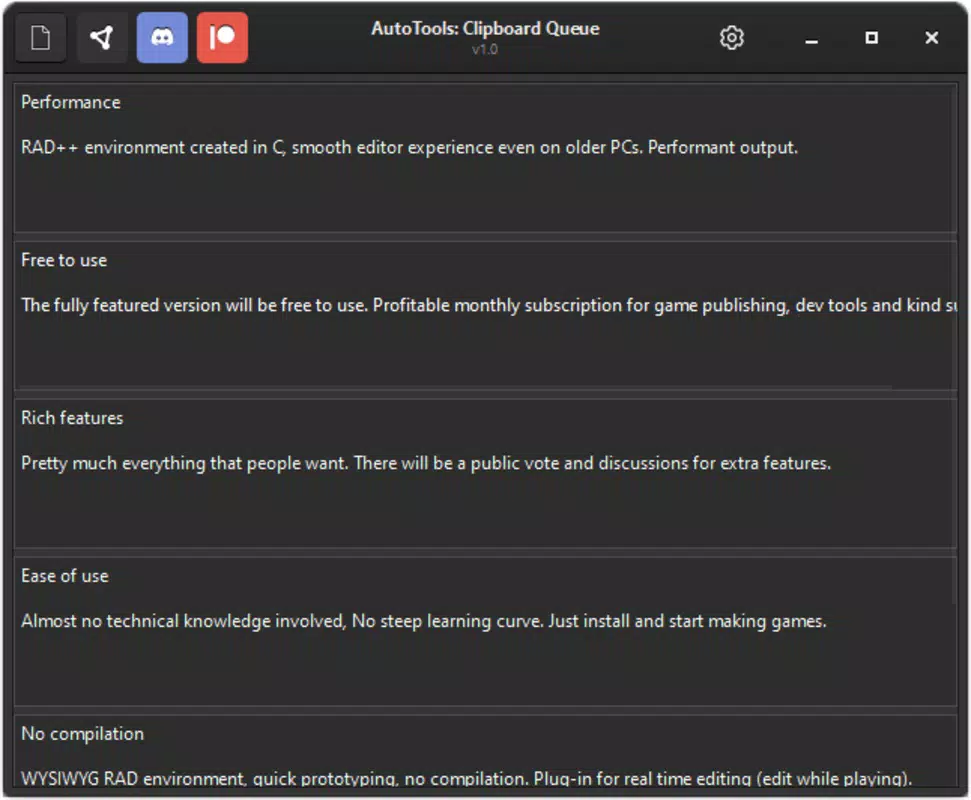The height and width of the screenshot is (800, 971).
Task: Click the v1.0 version label
Action: coord(485,50)
